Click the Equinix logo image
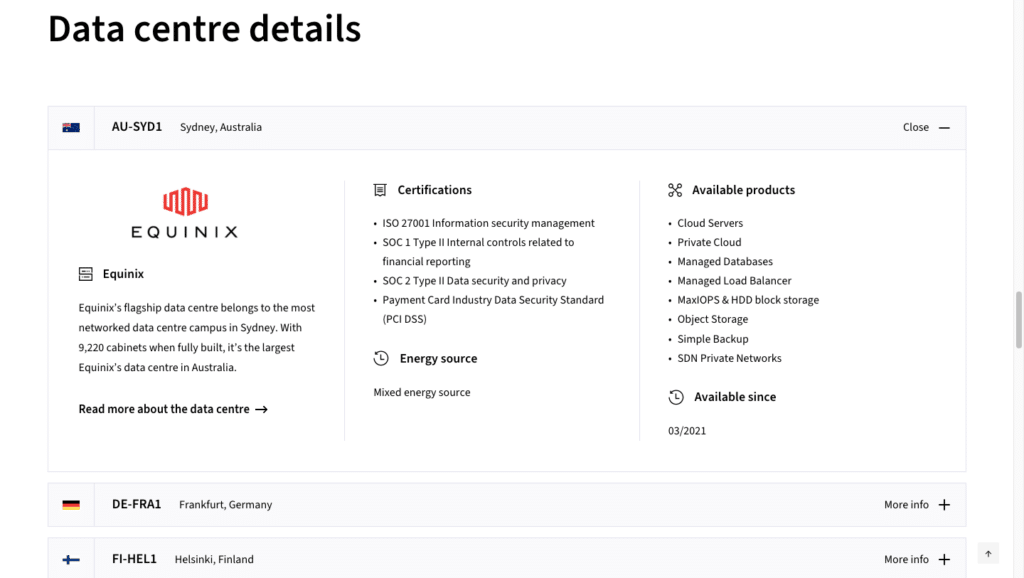The height and width of the screenshot is (578, 1024). (185, 213)
